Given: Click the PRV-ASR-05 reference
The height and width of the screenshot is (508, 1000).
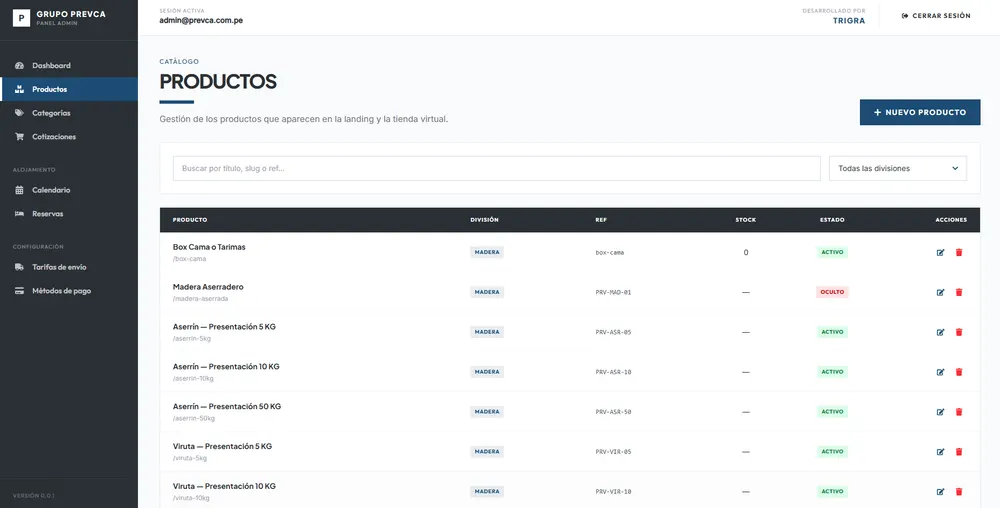Looking at the screenshot, I should [x=614, y=332].
